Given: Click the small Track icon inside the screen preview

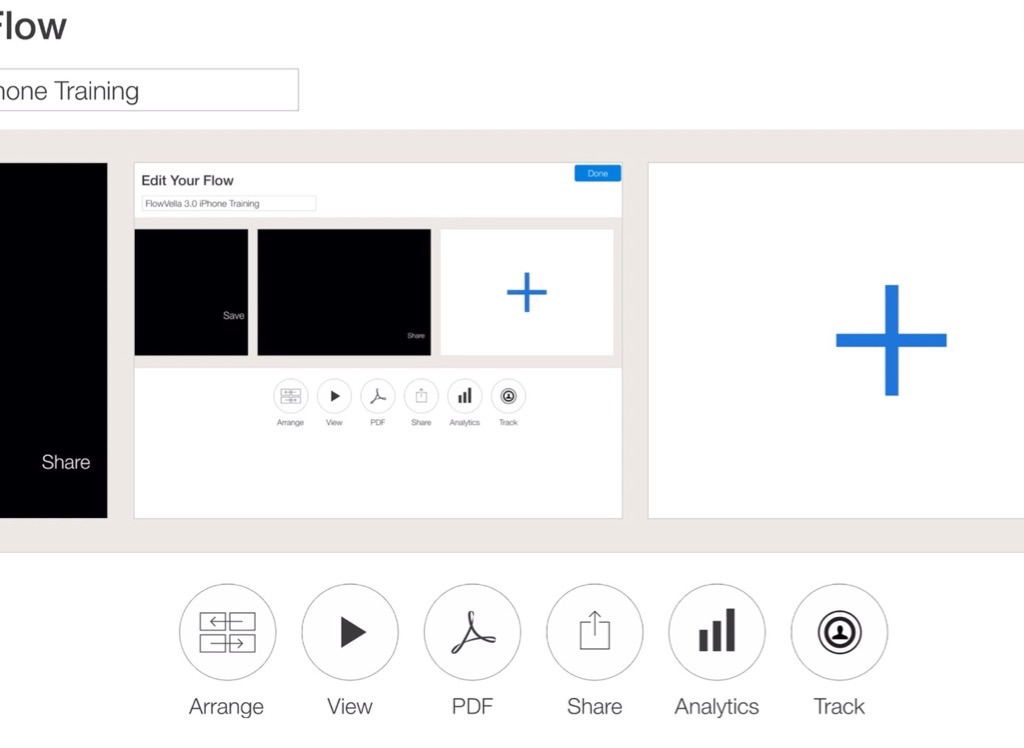Looking at the screenshot, I should point(508,396).
